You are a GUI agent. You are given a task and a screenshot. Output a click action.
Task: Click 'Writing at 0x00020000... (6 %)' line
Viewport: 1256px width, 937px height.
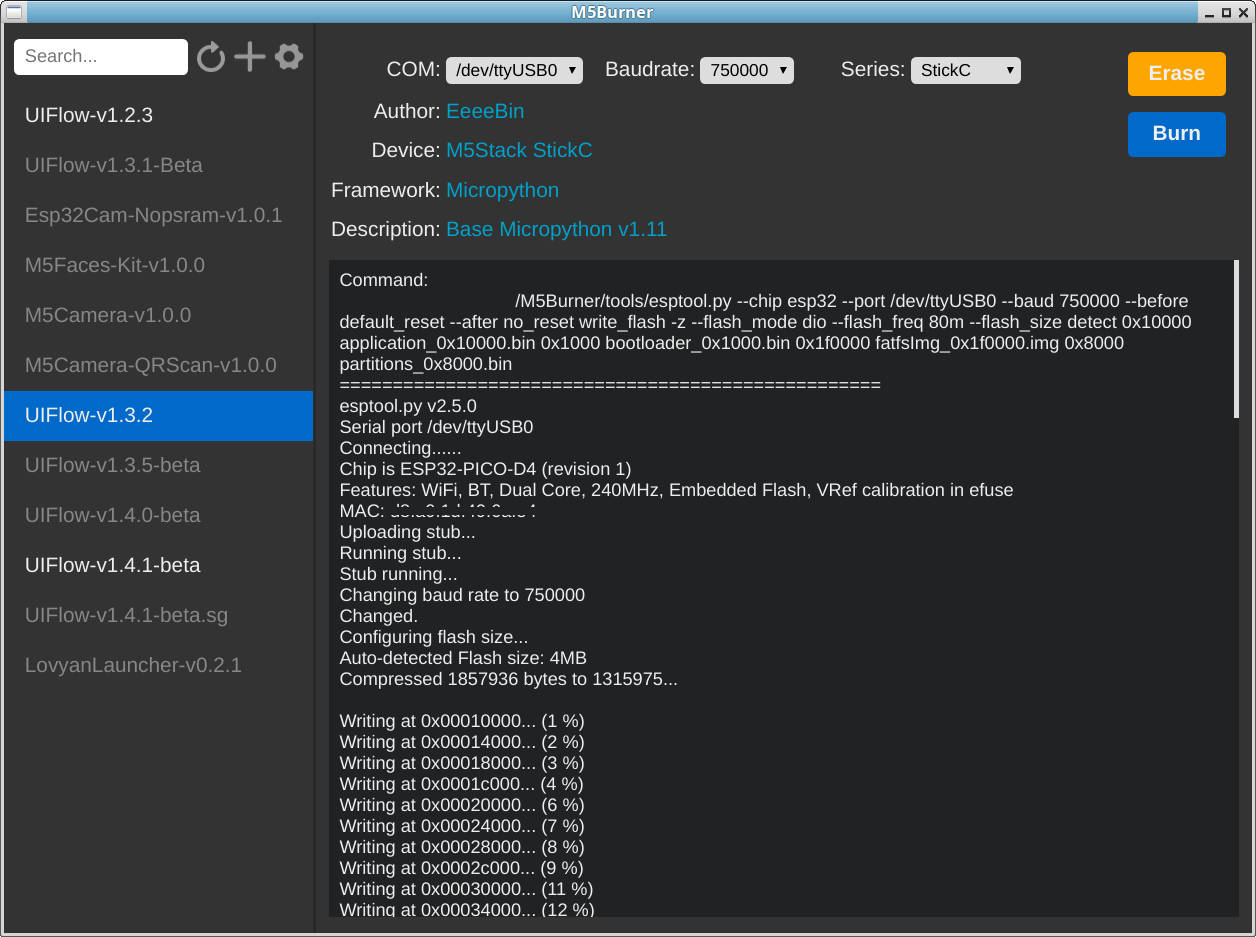click(x=462, y=805)
